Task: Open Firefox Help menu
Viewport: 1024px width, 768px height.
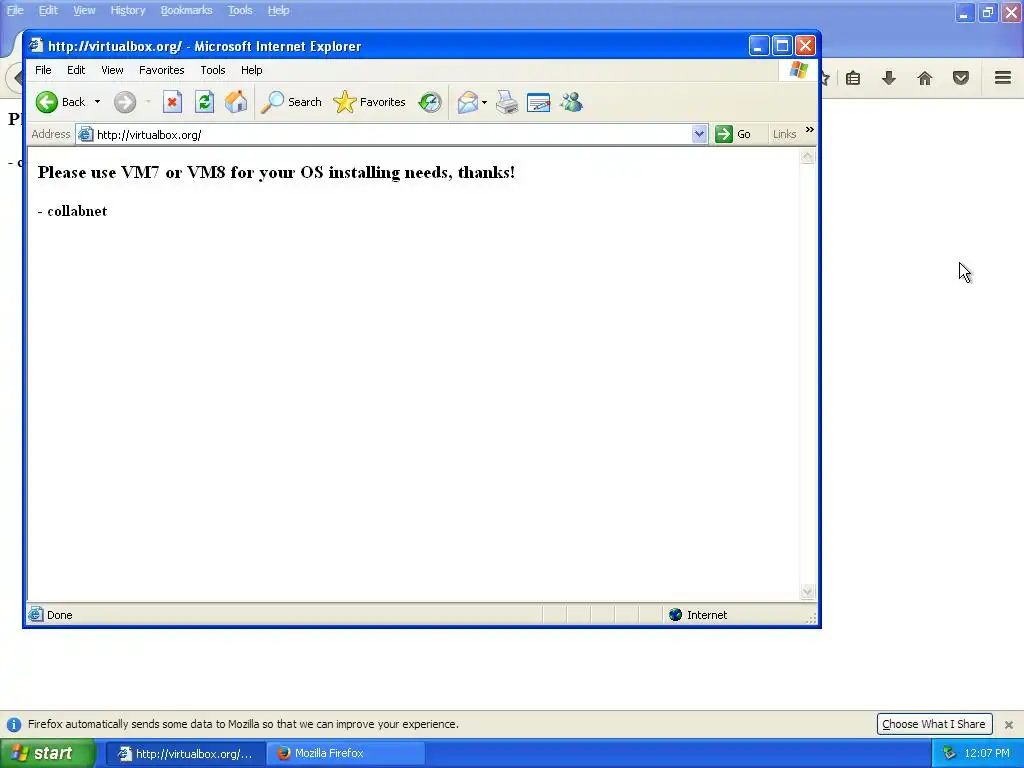Action: [x=278, y=10]
